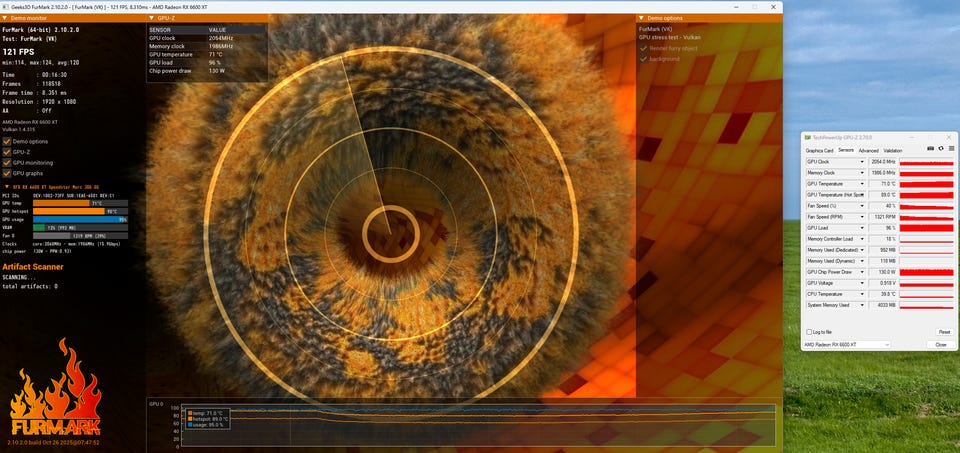Click the Resolution 1920 x 1080 line
The width and height of the screenshot is (960, 453).
[39, 102]
